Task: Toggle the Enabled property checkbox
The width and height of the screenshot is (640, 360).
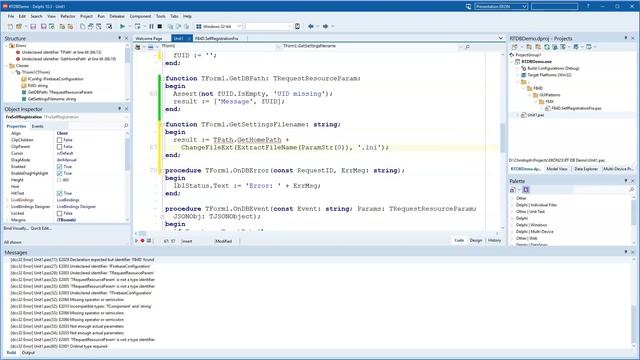Action: tap(60, 167)
